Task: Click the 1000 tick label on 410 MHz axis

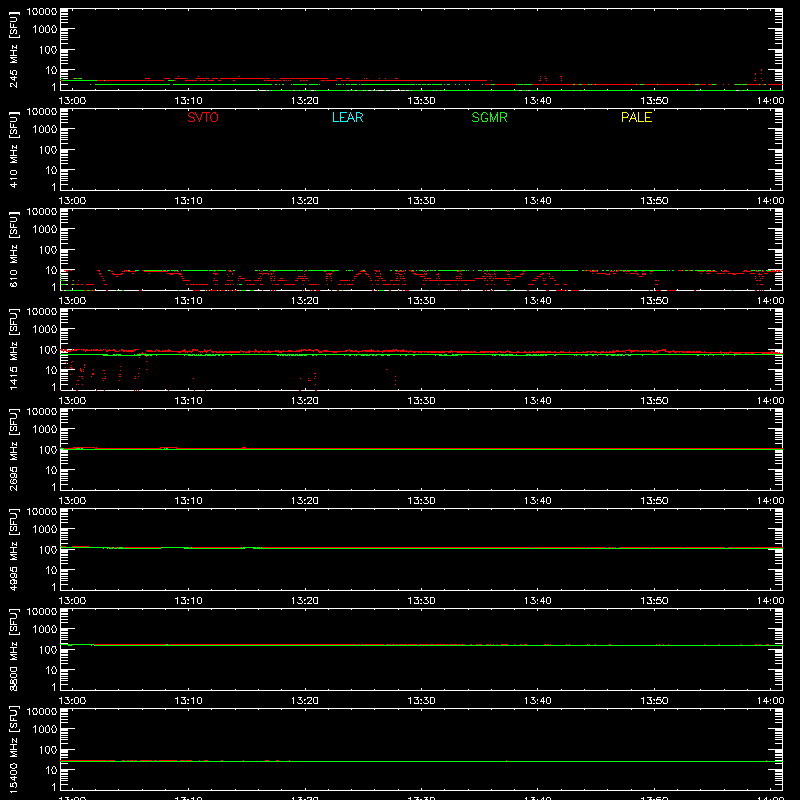Action: click(45, 130)
